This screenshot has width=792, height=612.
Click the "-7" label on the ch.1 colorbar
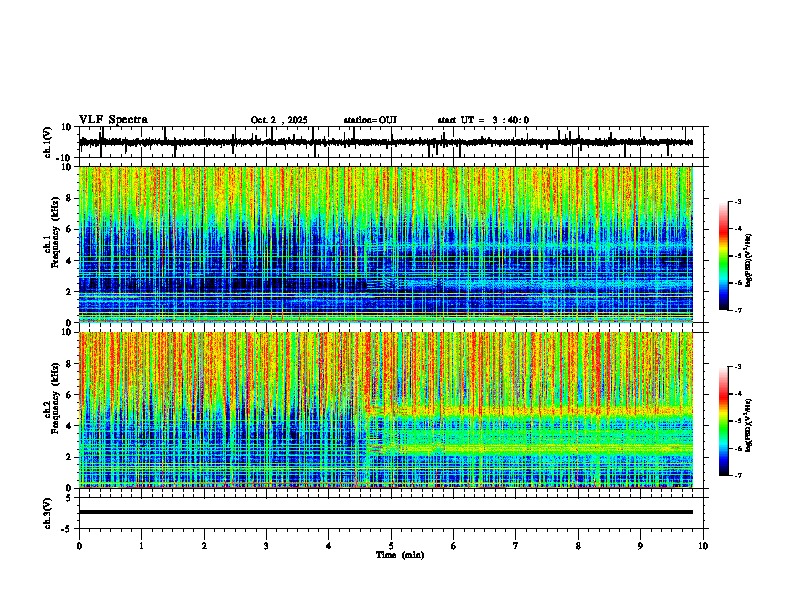click(737, 310)
